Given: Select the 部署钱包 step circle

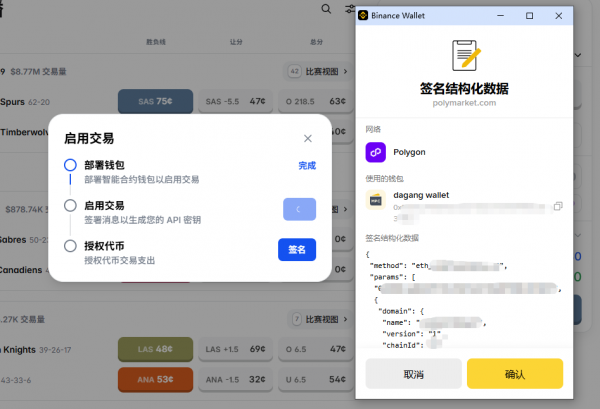Looking at the screenshot, I should tap(70, 165).
